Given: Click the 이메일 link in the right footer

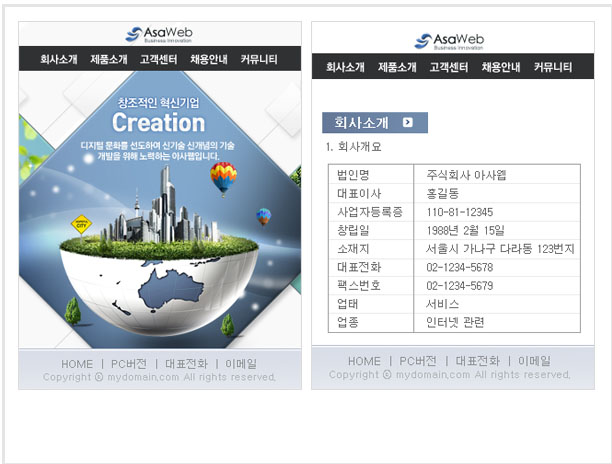Looking at the screenshot, I should pyautogui.click(x=534, y=361).
